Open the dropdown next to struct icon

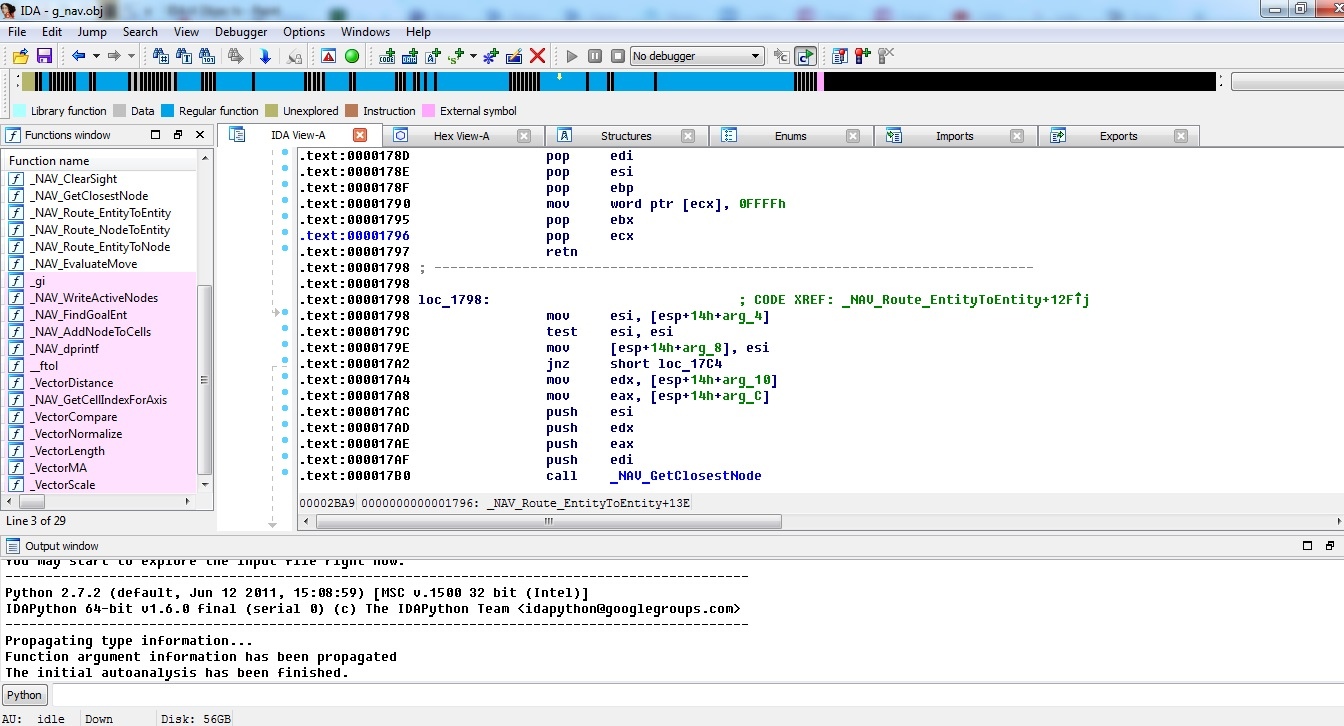[473, 56]
